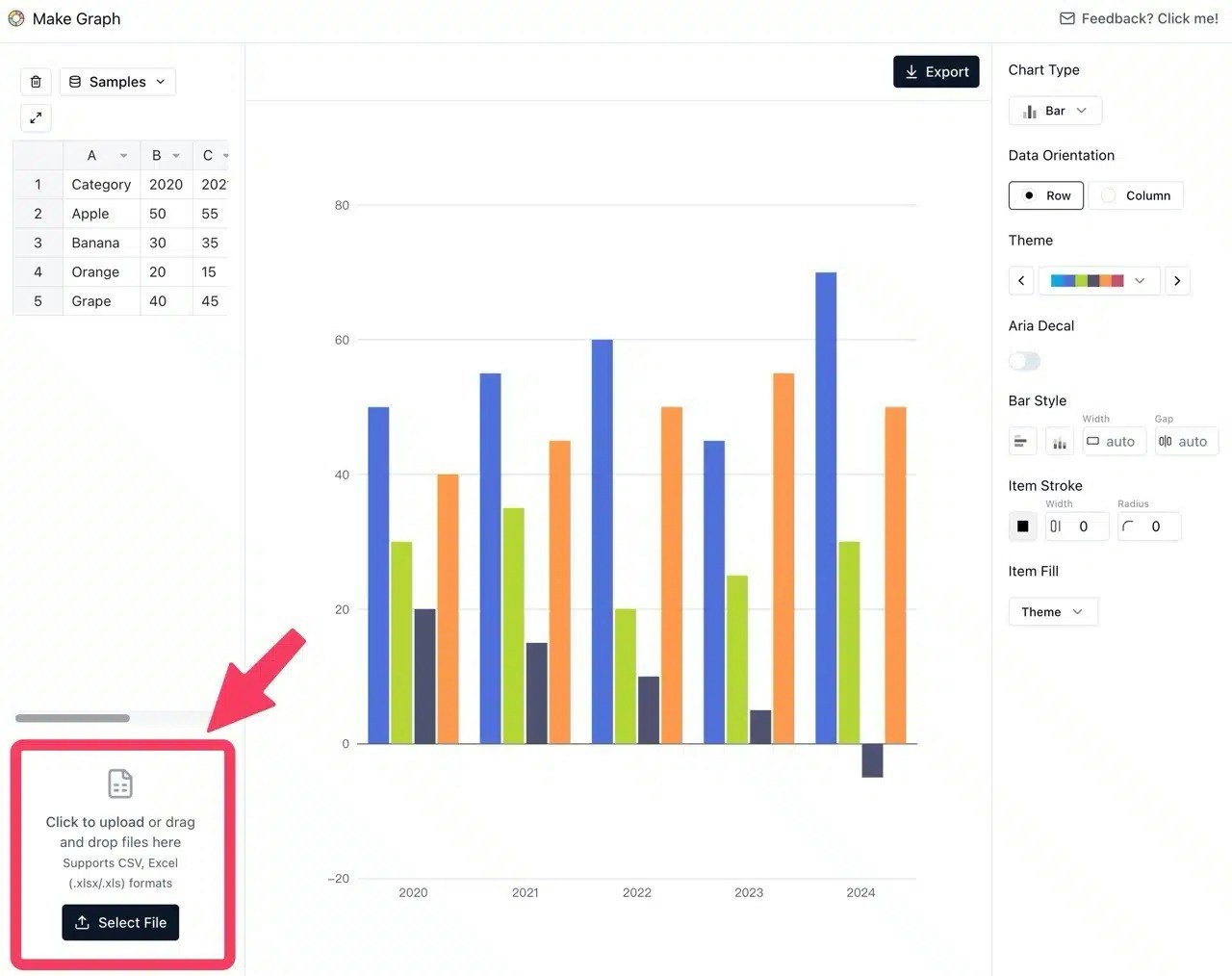The height and width of the screenshot is (976, 1232).
Task: Open column A header menu
Action: coord(123,156)
